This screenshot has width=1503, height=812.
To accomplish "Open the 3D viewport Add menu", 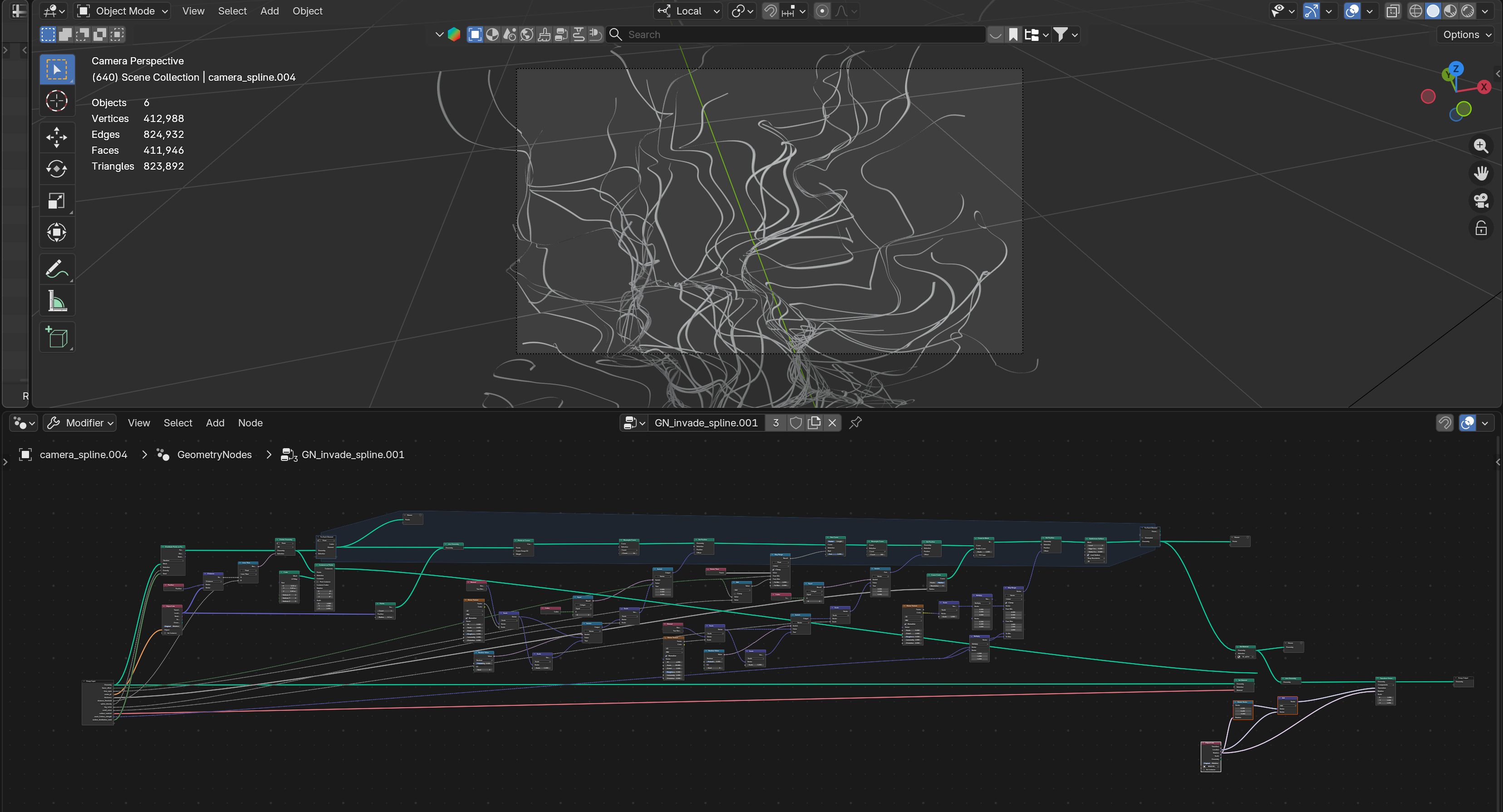I will pyautogui.click(x=269, y=10).
